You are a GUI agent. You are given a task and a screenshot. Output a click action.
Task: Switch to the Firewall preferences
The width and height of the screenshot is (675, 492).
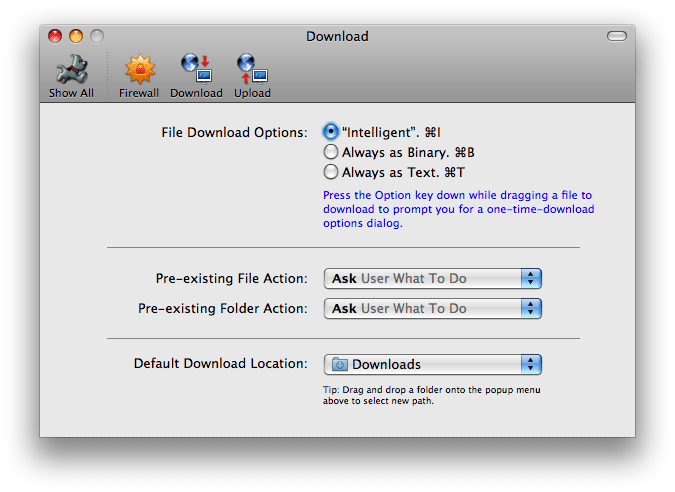(x=139, y=76)
